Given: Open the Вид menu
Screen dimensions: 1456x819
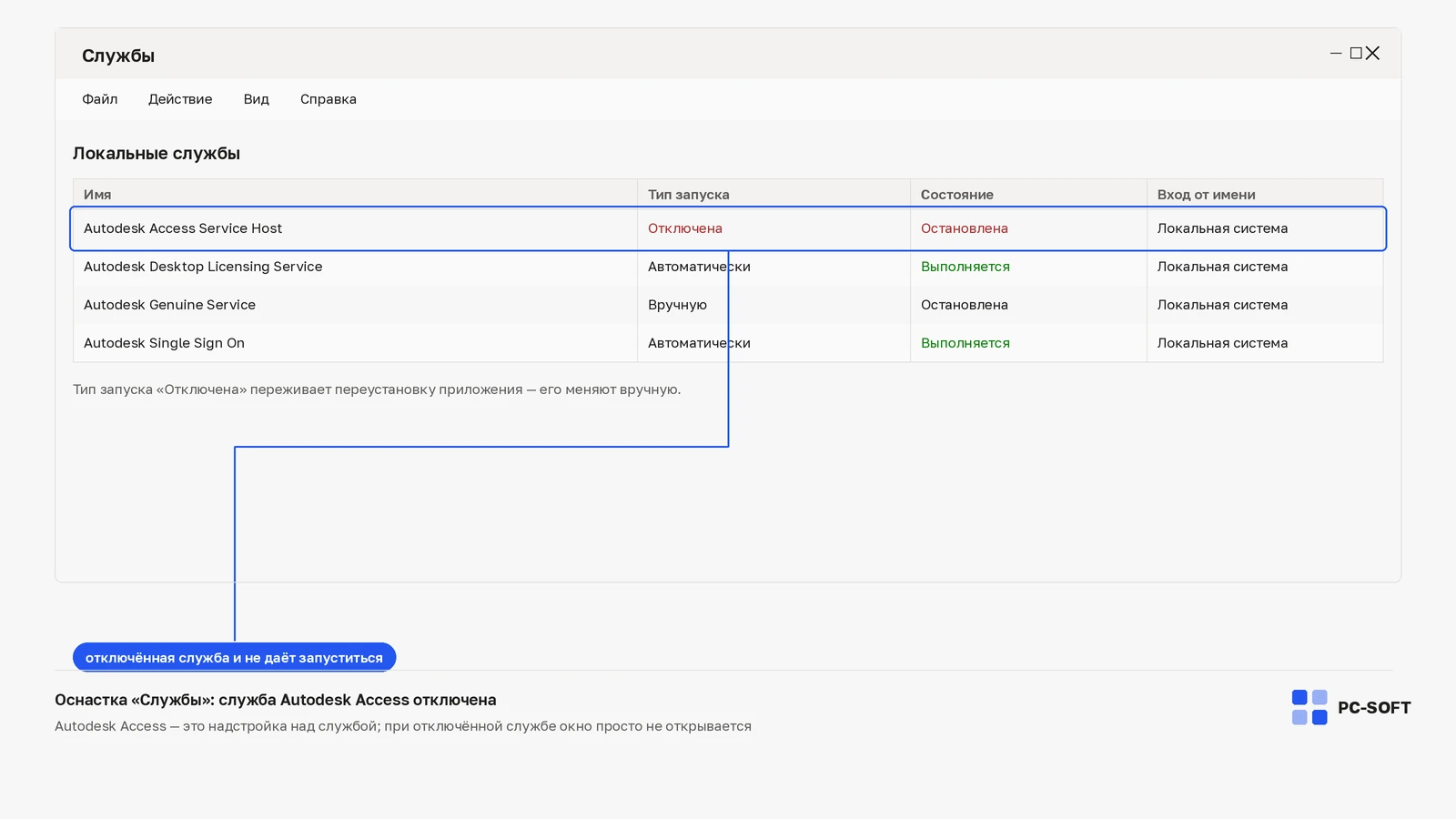Looking at the screenshot, I should pyautogui.click(x=256, y=99).
